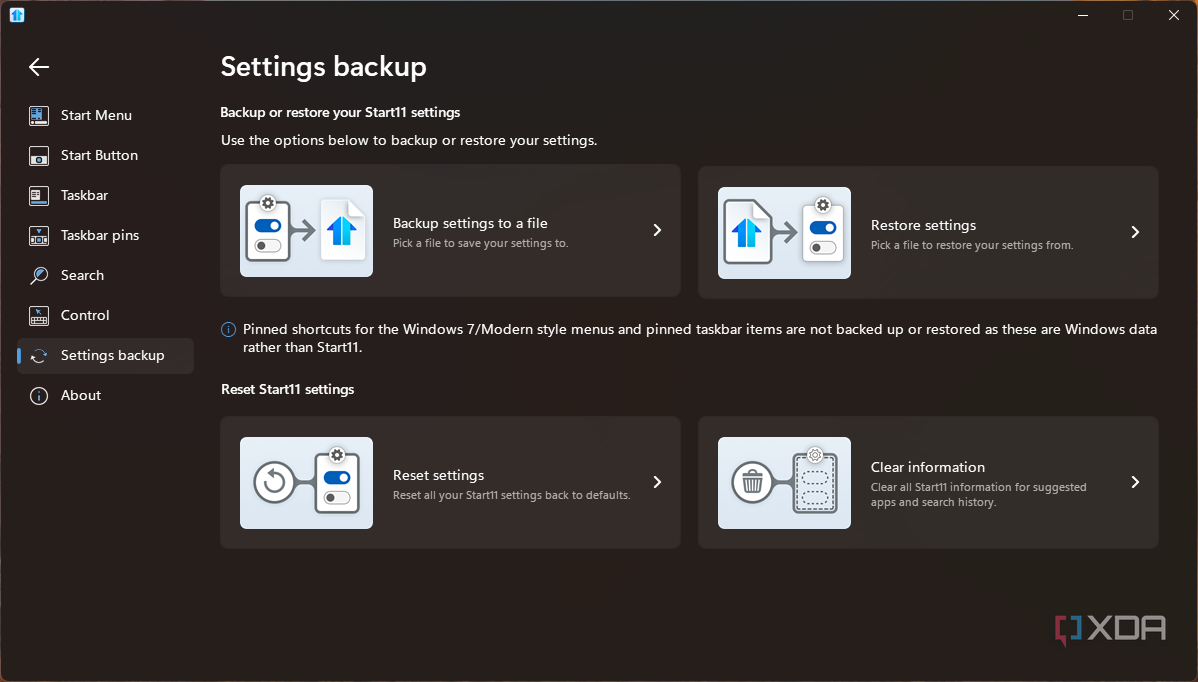
Task: Expand the Clear information chevron
Action: [x=1135, y=482]
